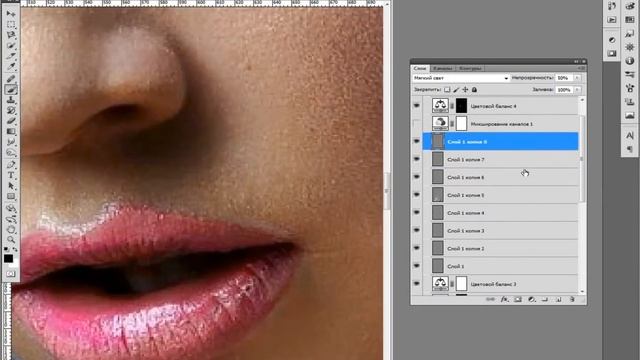Hide the Цветовой баланс 4 layer

(x=417, y=106)
